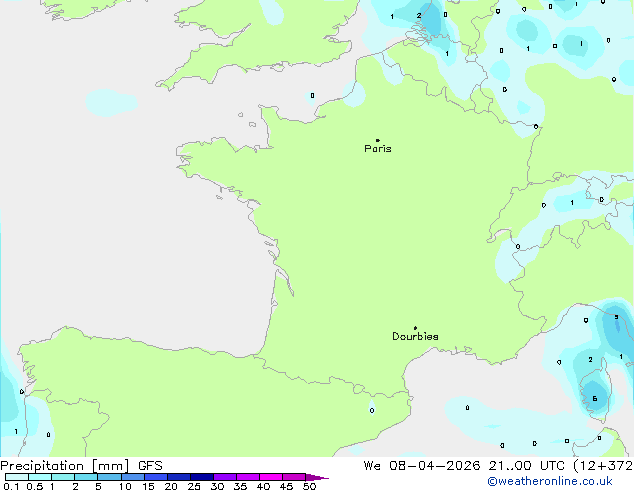This screenshot has width=634, height=490.
Task: Select the Dourbies location dot marker
Action: coord(415,328)
